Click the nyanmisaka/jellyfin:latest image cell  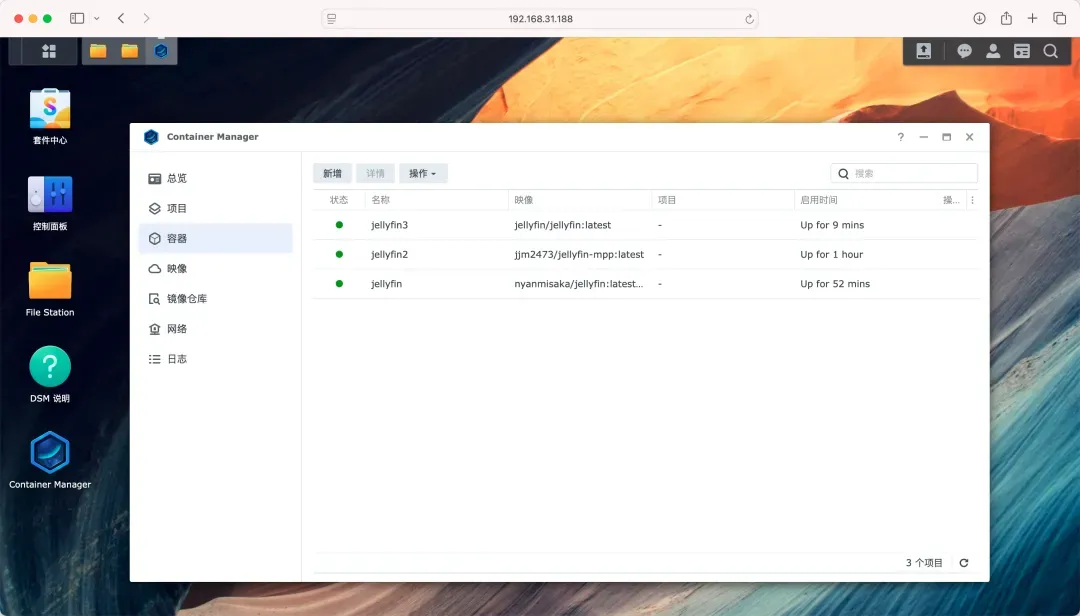[x=579, y=283]
